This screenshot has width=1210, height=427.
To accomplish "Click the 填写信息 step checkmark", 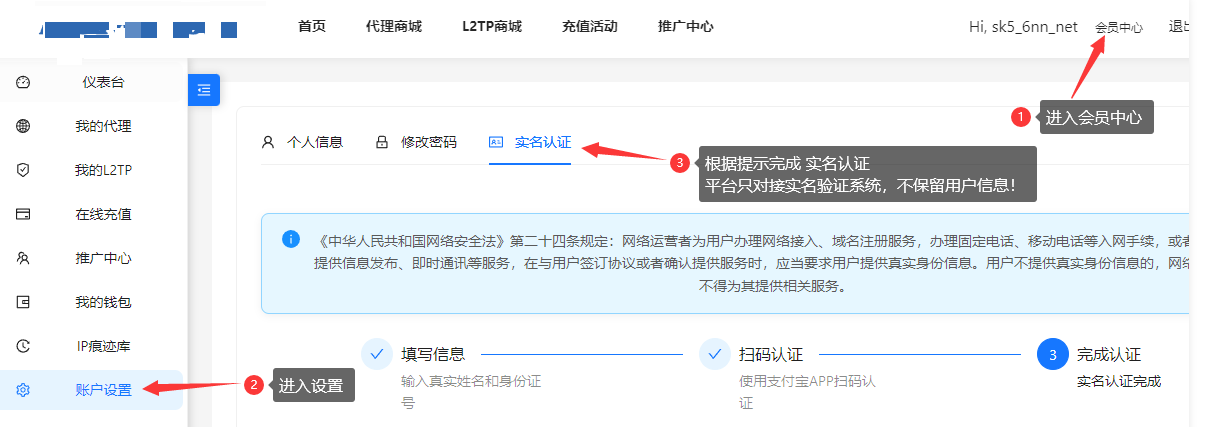I will pyautogui.click(x=377, y=354).
